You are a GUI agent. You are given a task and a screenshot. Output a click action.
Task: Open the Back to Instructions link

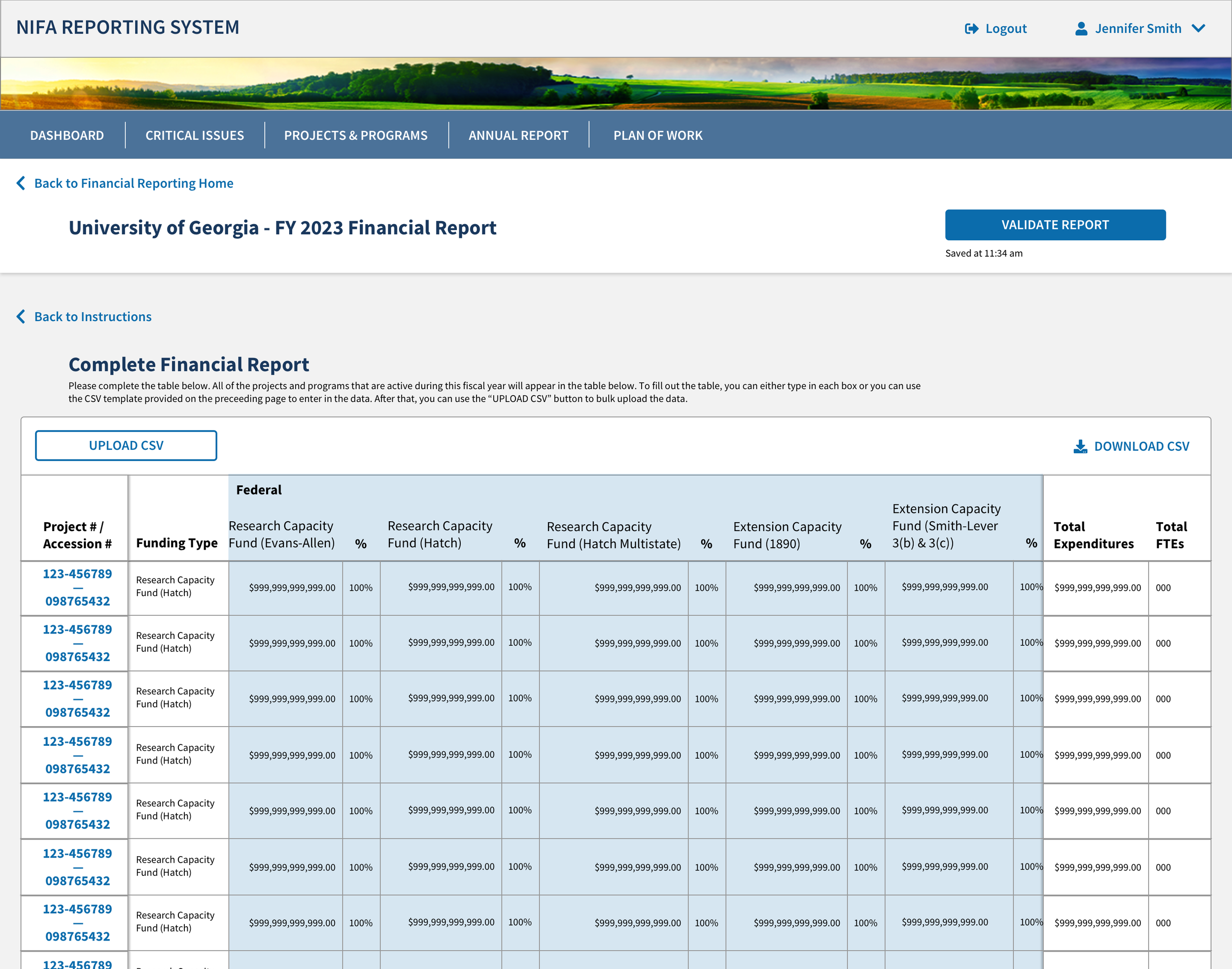[93, 317]
